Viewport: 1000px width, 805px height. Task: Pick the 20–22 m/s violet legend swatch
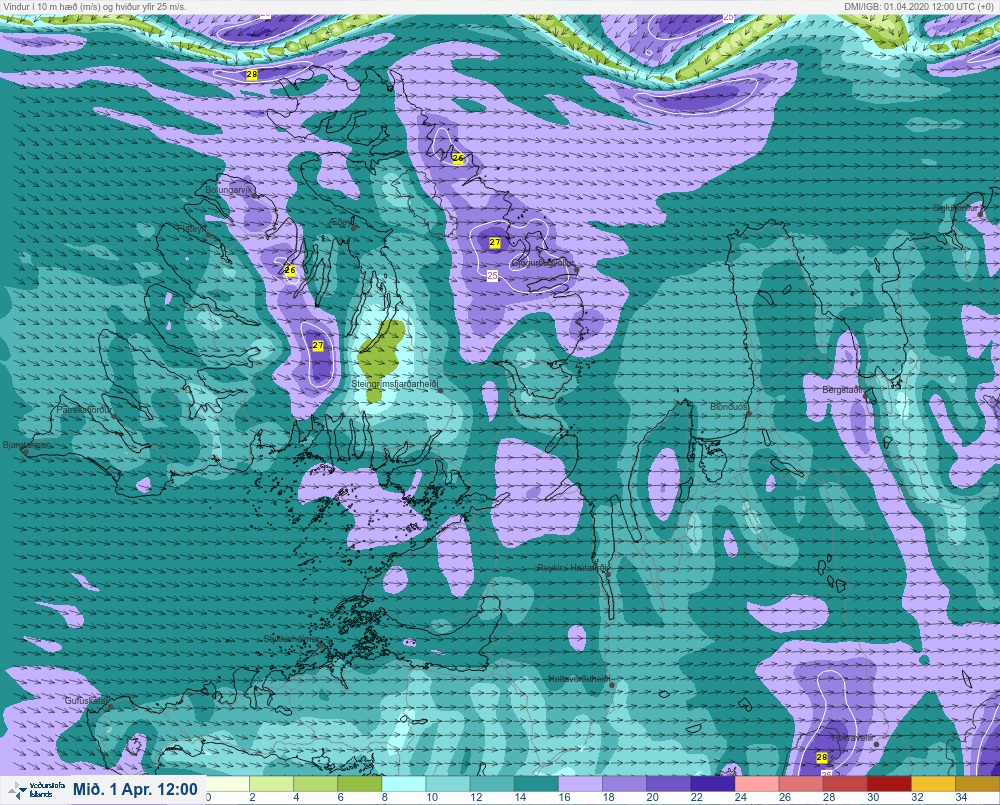pyautogui.click(x=668, y=783)
